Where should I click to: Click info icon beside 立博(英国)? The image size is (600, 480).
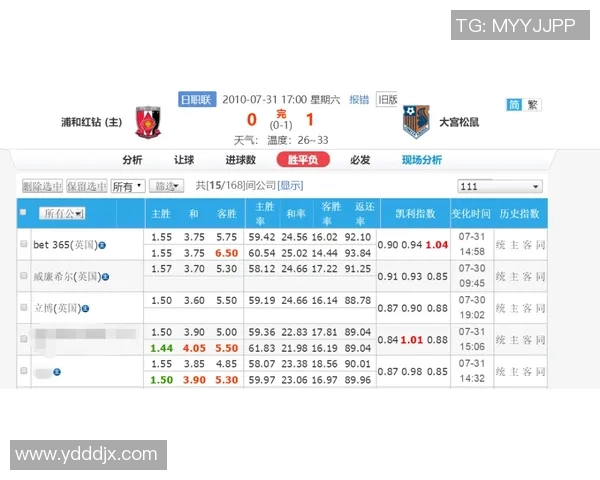[x=86, y=307]
